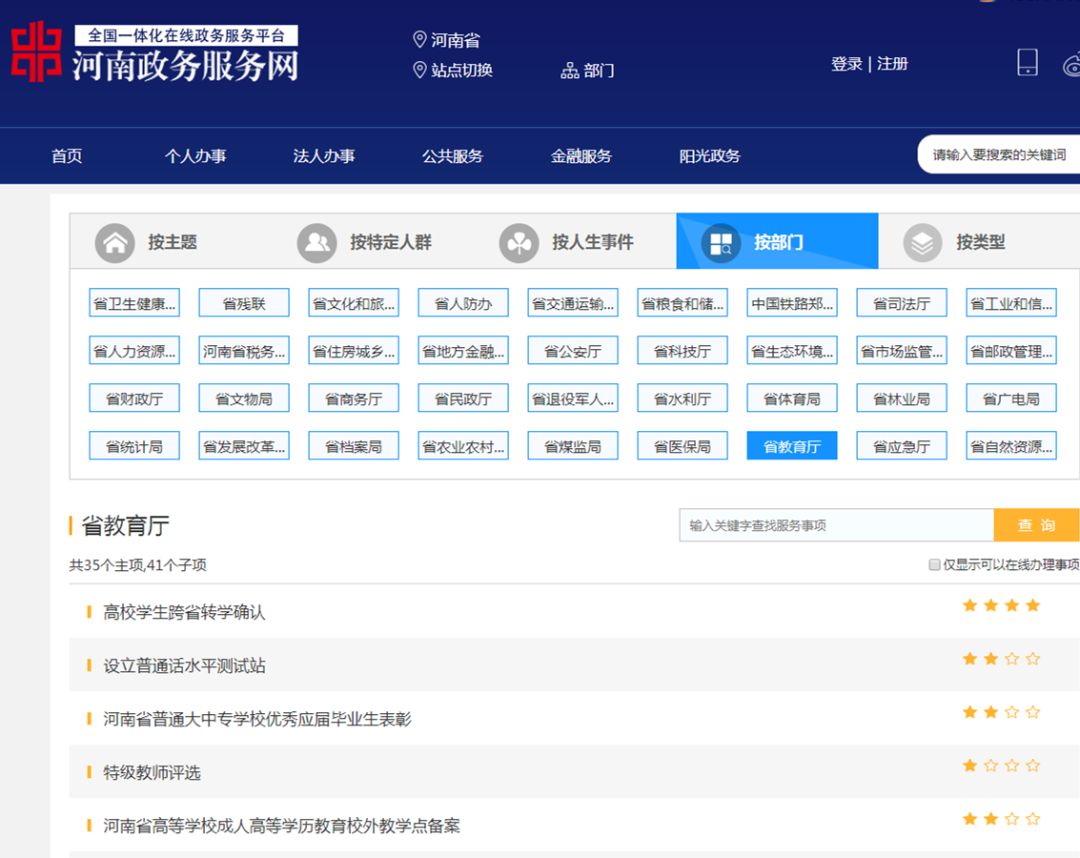
Task: Switch to the 按人生事件 tab
Action: pyautogui.click(x=575, y=241)
